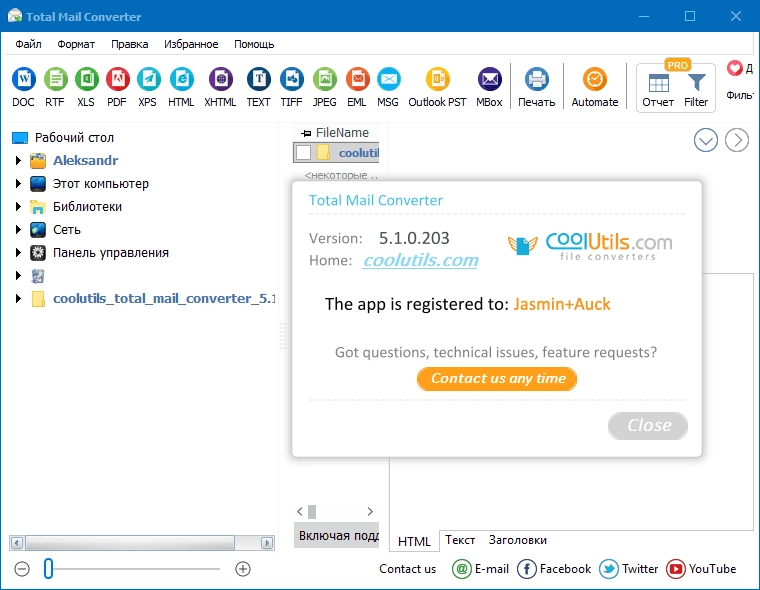Select the Библиотеки tree item

pos(87,207)
